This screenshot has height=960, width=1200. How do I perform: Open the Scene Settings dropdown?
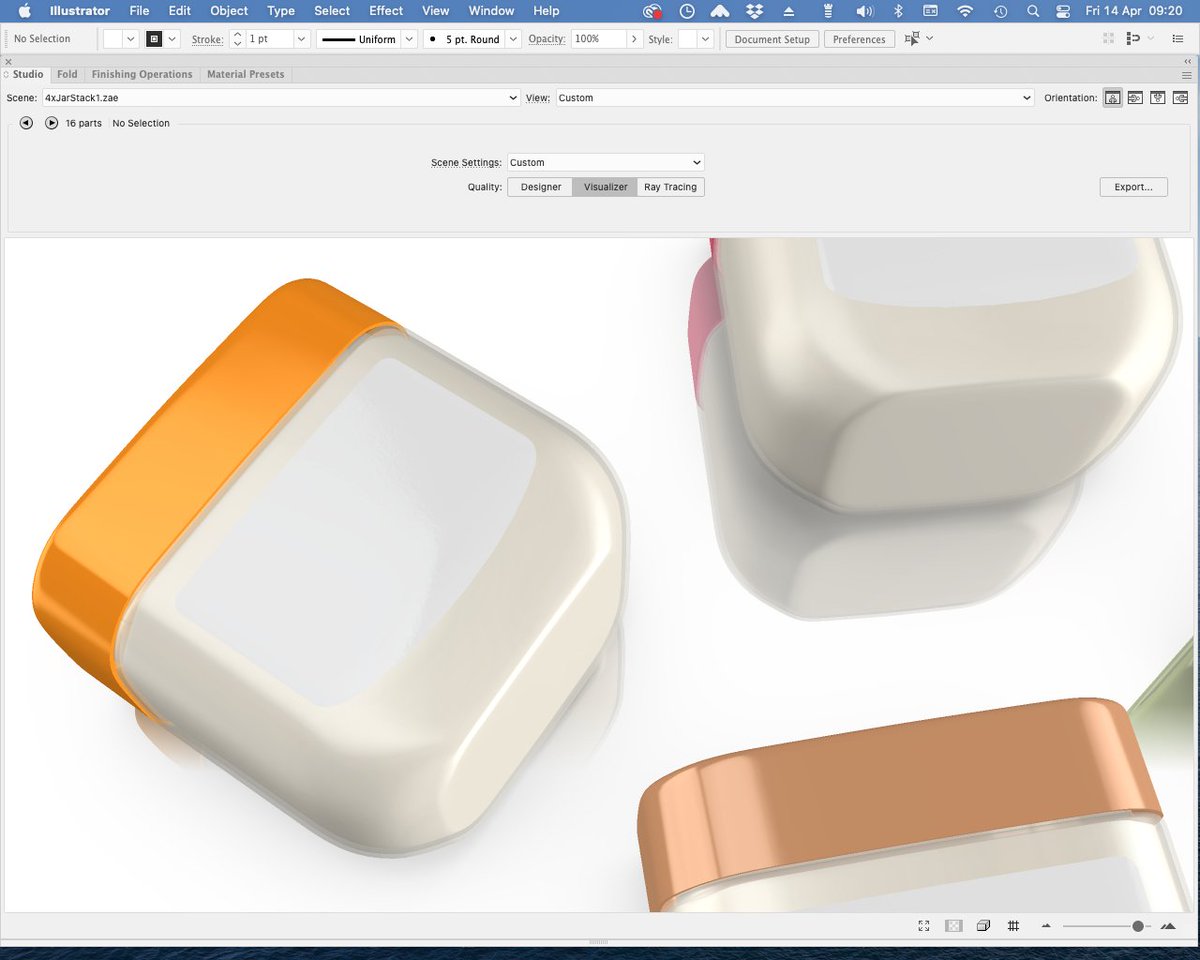click(x=605, y=162)
